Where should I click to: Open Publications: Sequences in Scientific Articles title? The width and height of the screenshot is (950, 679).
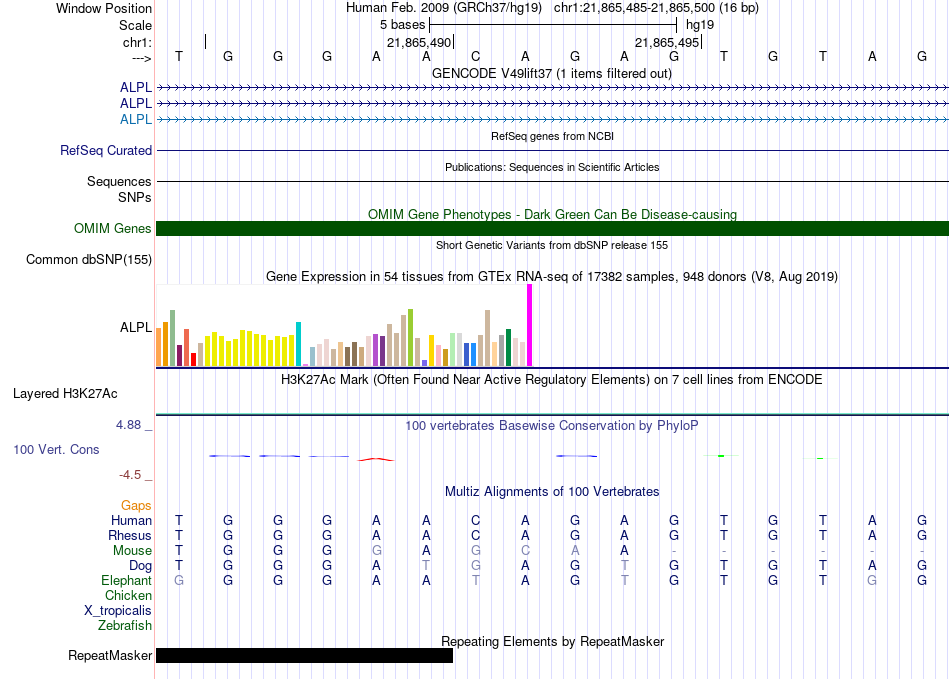(552, 167)
